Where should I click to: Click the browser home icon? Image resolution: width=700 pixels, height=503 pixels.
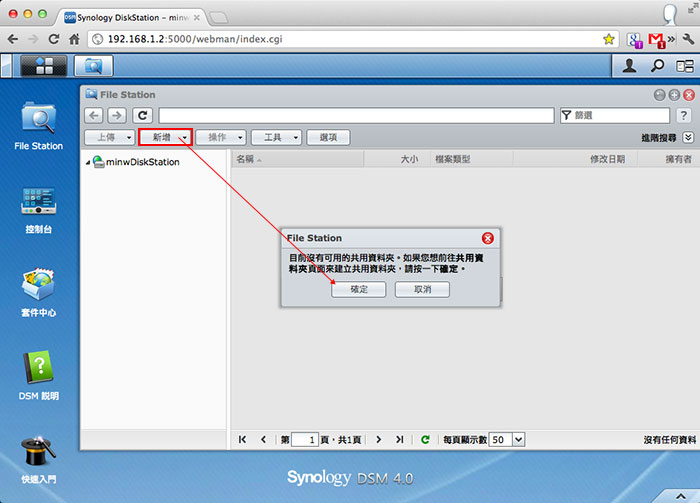[x=74, y=39]
